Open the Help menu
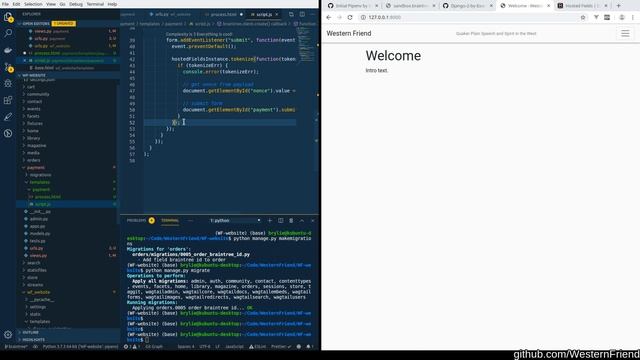 [x=112, y=4]
